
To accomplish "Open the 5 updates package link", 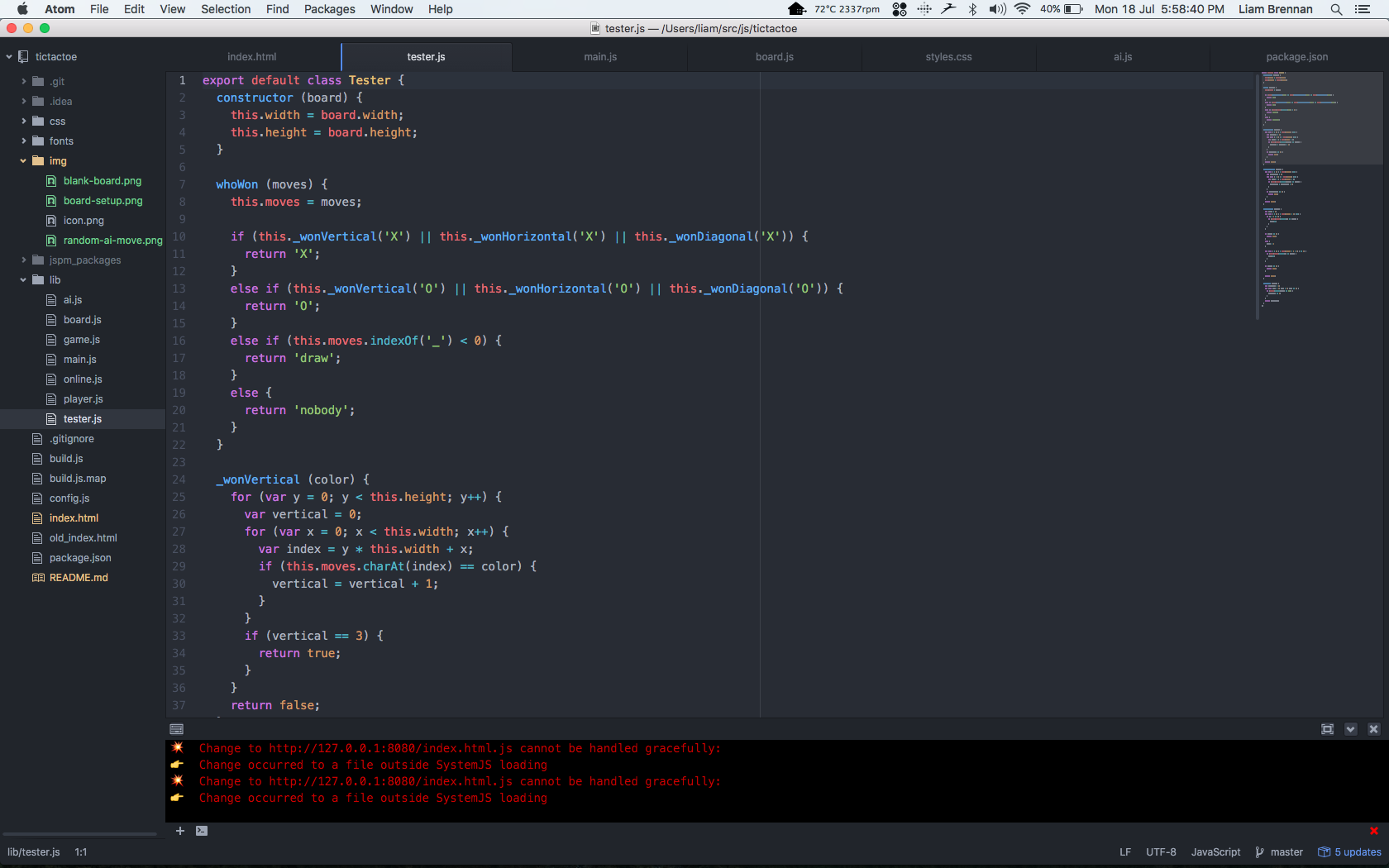I will pos(1350,852).
